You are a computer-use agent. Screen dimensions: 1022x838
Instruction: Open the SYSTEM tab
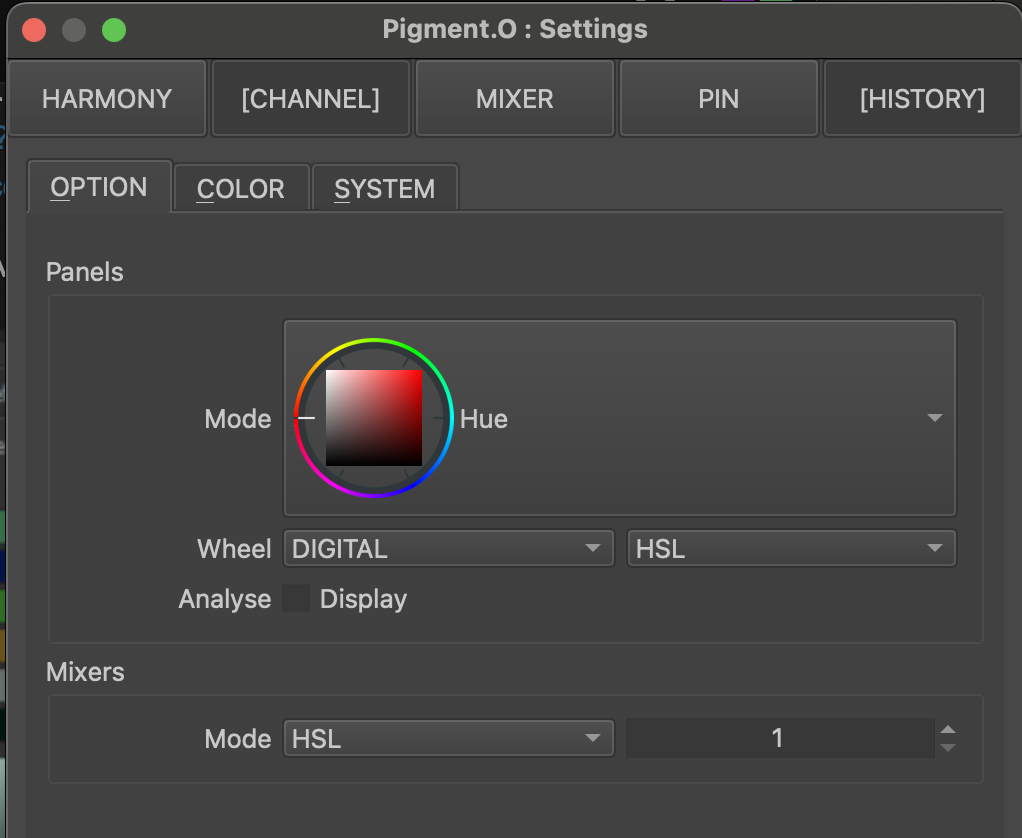point(385,189)
